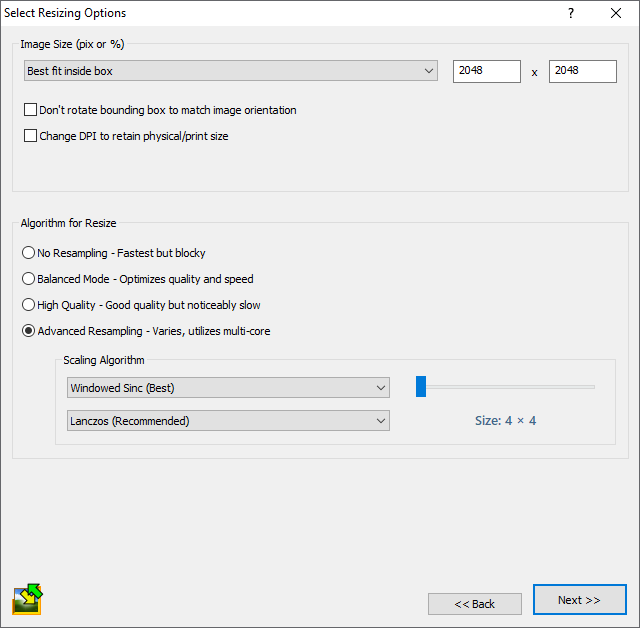Open the Best fit inside box dropdown
Screen dimensions: 640x628
pos(230,71)
